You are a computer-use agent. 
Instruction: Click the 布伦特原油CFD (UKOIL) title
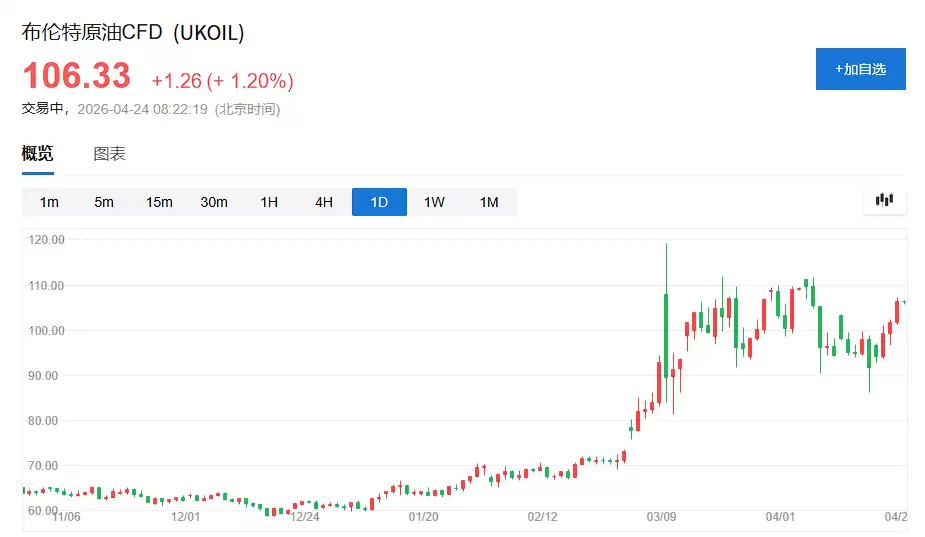(x=133, y=32)
